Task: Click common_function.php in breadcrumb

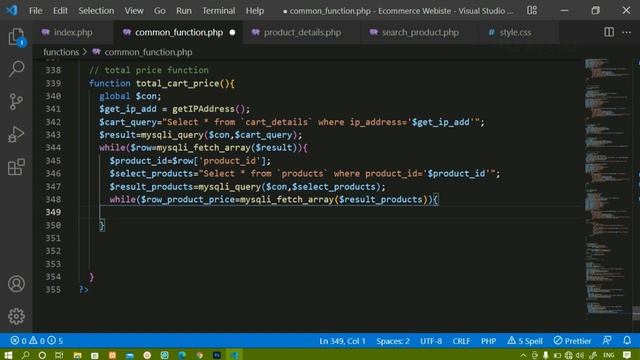Action: (x=148, y=52)
